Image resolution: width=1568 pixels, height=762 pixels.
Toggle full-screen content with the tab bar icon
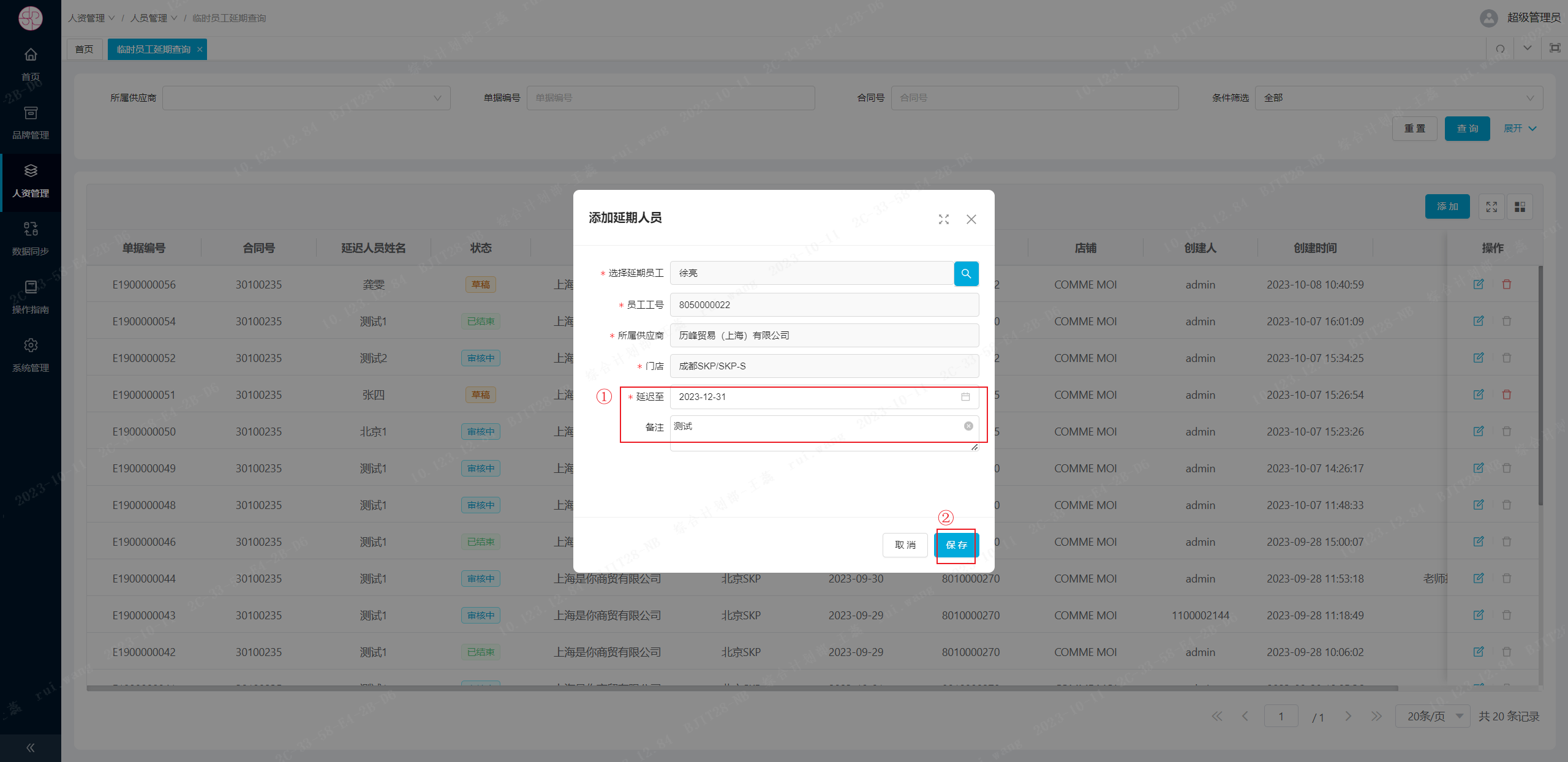tap(1555, 48)
